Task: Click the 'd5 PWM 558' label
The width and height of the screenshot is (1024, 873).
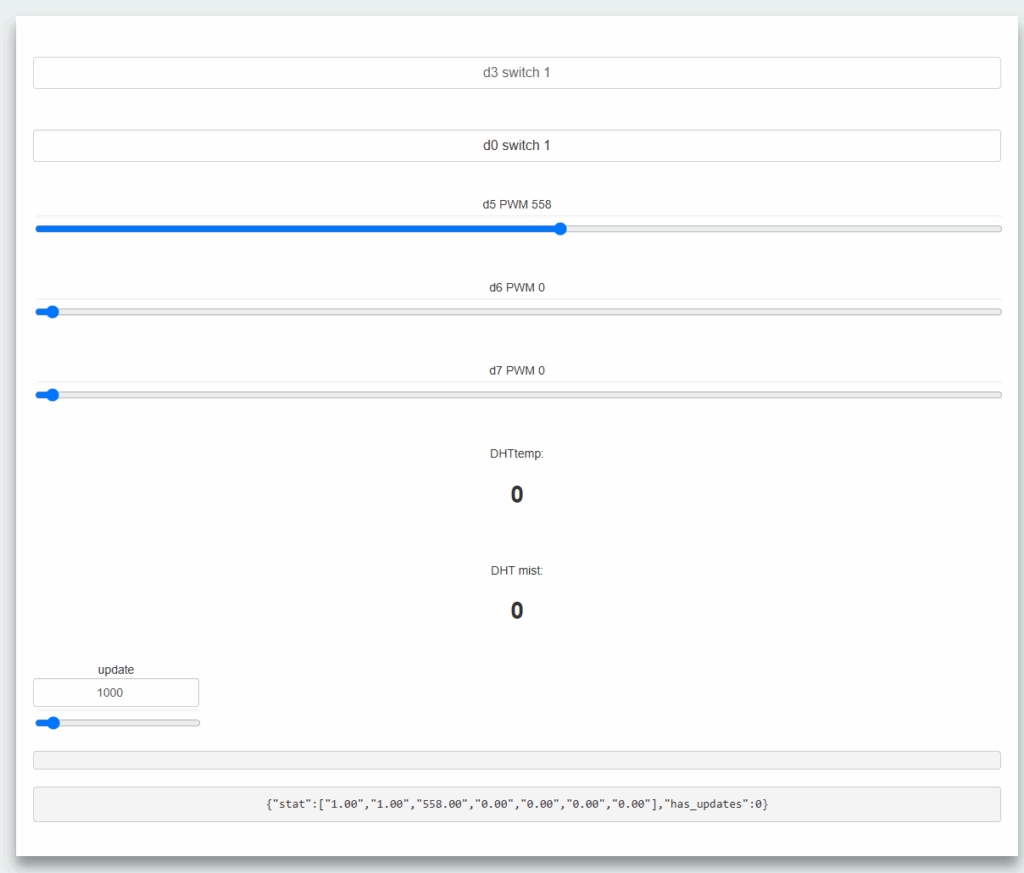Action: [x=516, y=204]
